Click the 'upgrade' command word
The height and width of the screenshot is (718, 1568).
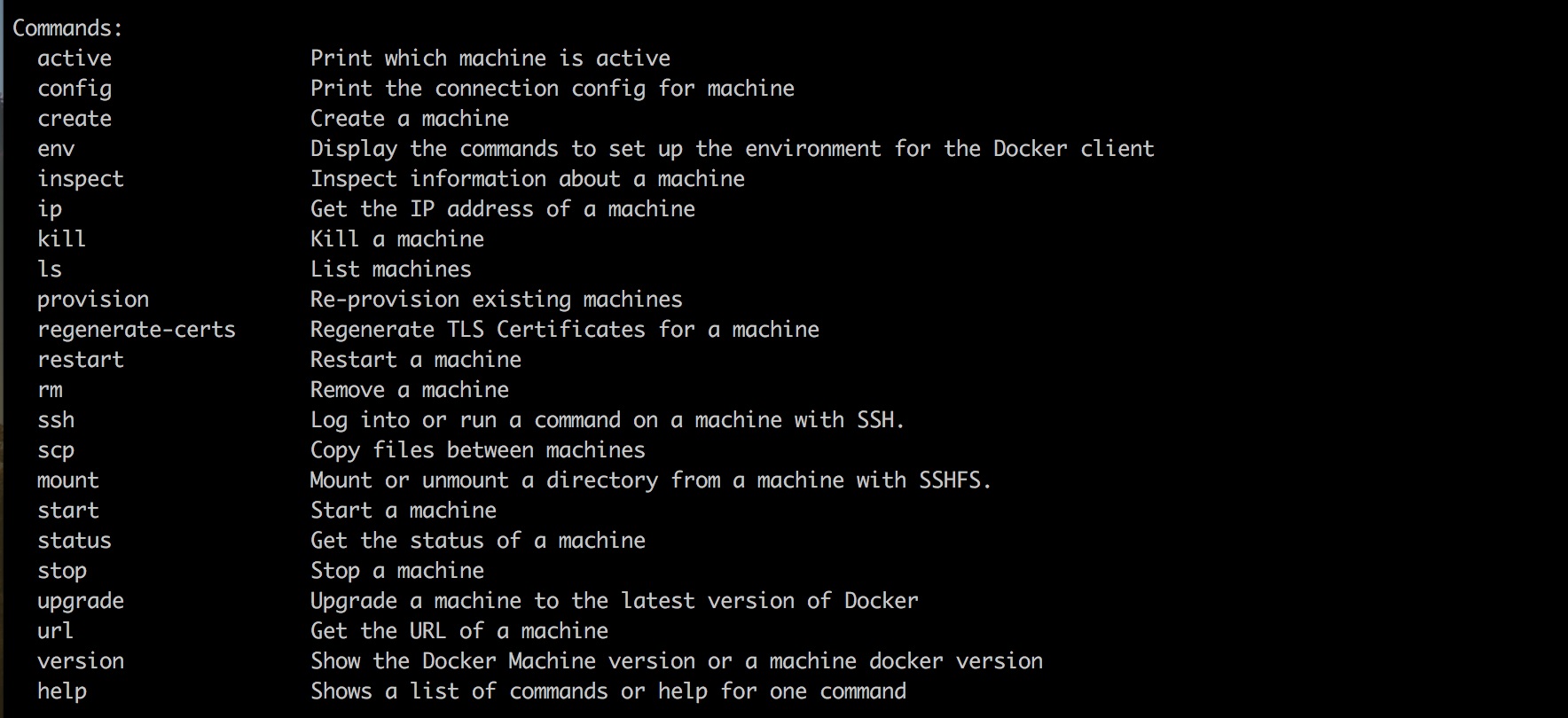pyautogui.click(x=81, y=602)
